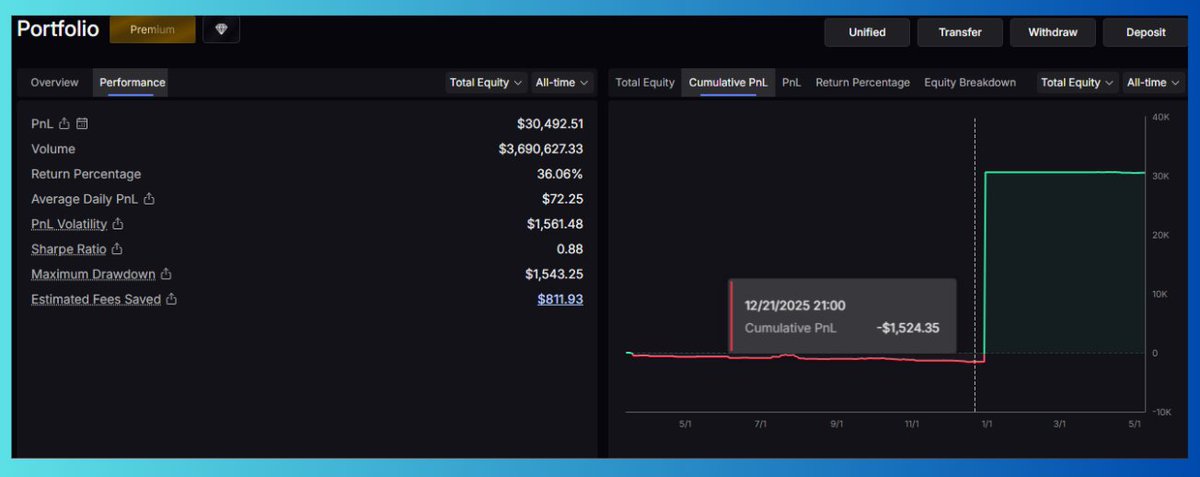The width and height of the screenshot is (1200, 477).
Task: Share the Estimated Fees Saved stat
Action: point(171,299)
